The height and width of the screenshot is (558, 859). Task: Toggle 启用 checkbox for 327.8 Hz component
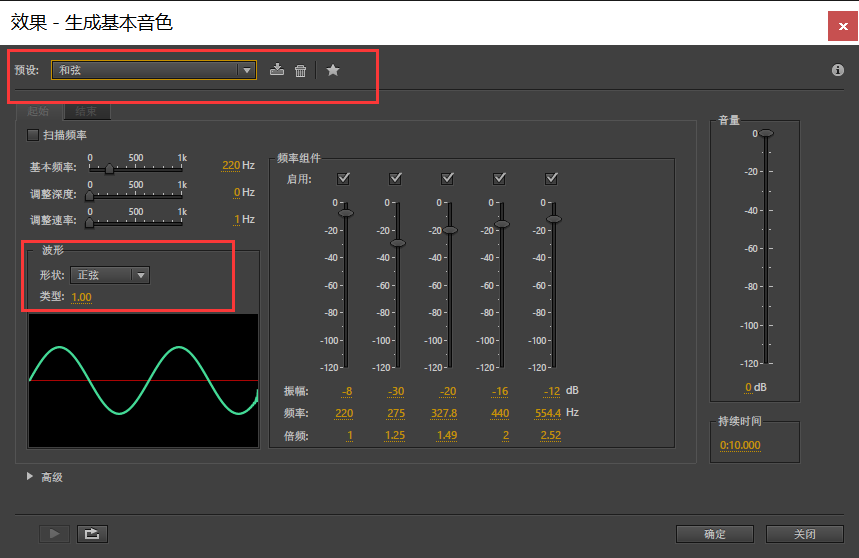point(447,178)
